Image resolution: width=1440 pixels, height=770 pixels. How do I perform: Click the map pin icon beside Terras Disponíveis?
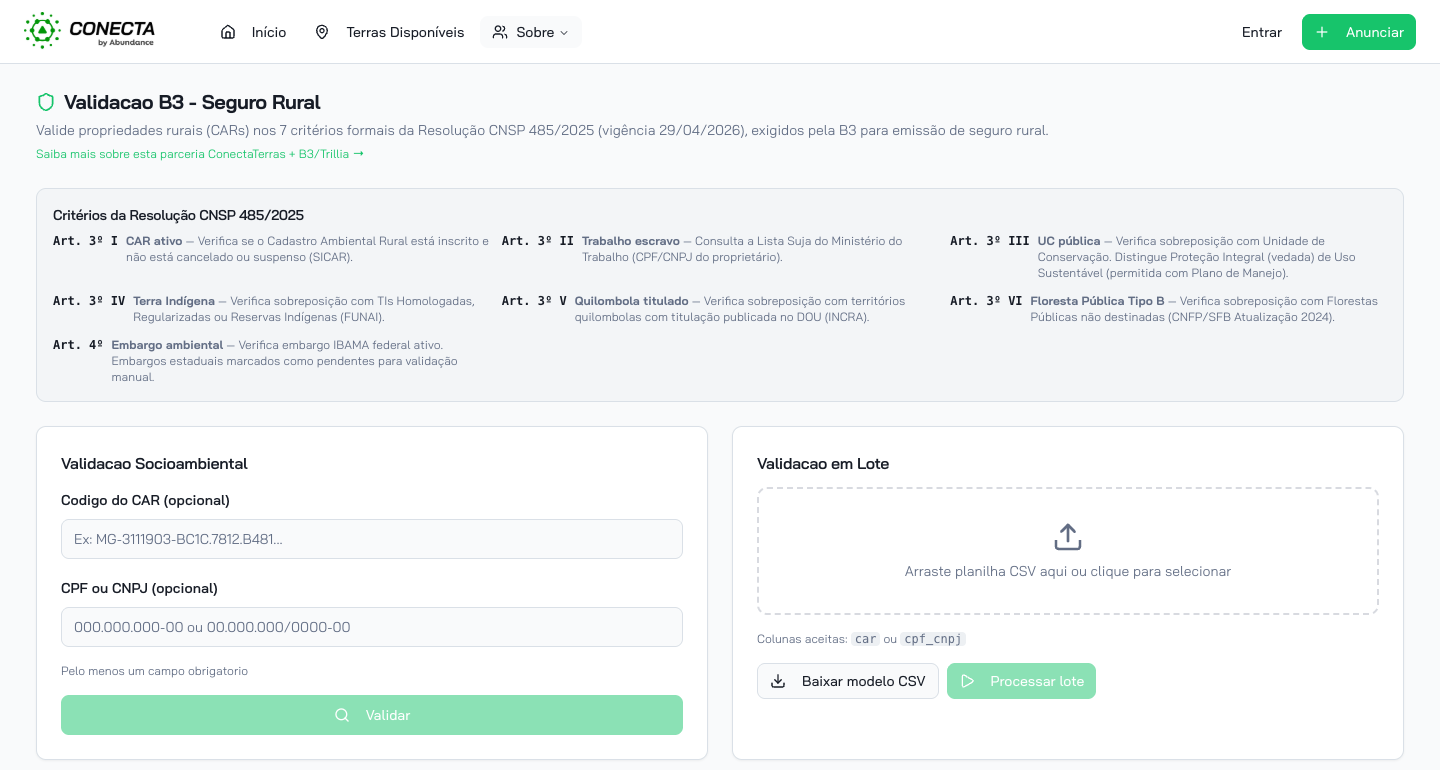(x=322, y=32)
